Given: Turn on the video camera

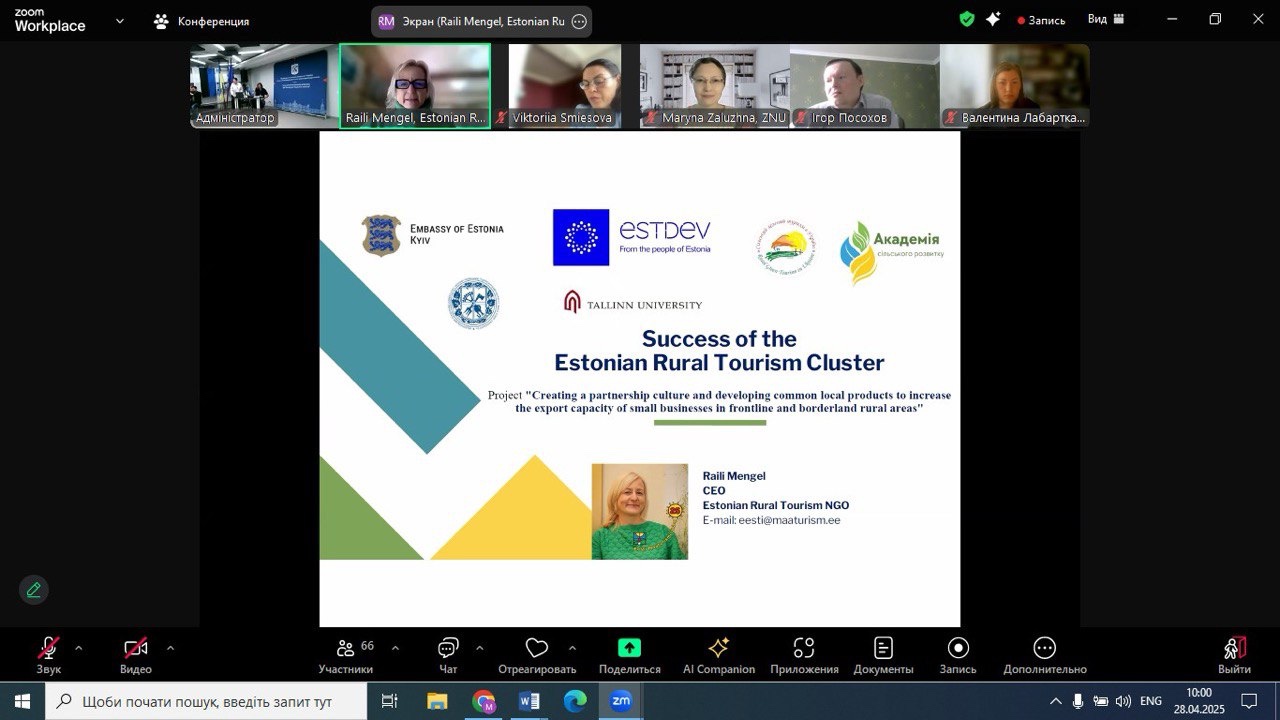Looking at the screenshot, I should tap(136, 649).
